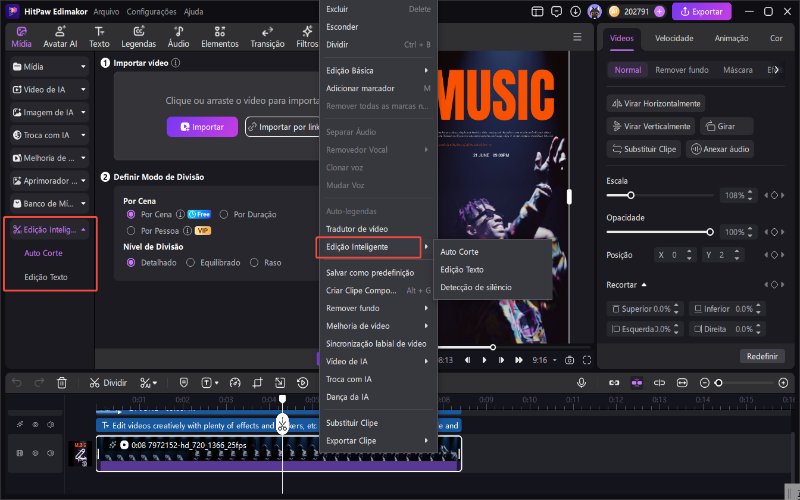Zoom out timeline with minus icon

705,383
